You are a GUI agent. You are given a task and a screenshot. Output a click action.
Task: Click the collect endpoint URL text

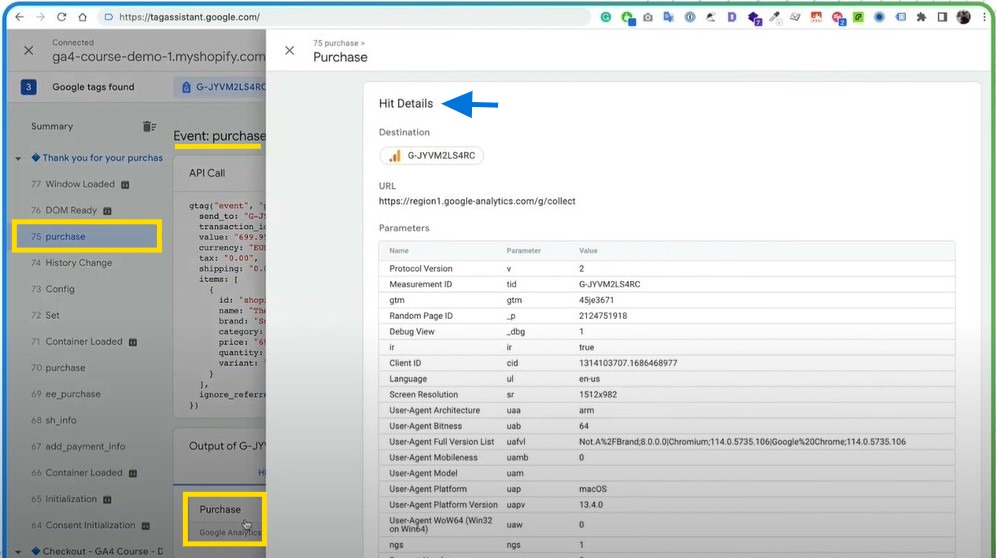pyautogui.click(x=477, y=201)
